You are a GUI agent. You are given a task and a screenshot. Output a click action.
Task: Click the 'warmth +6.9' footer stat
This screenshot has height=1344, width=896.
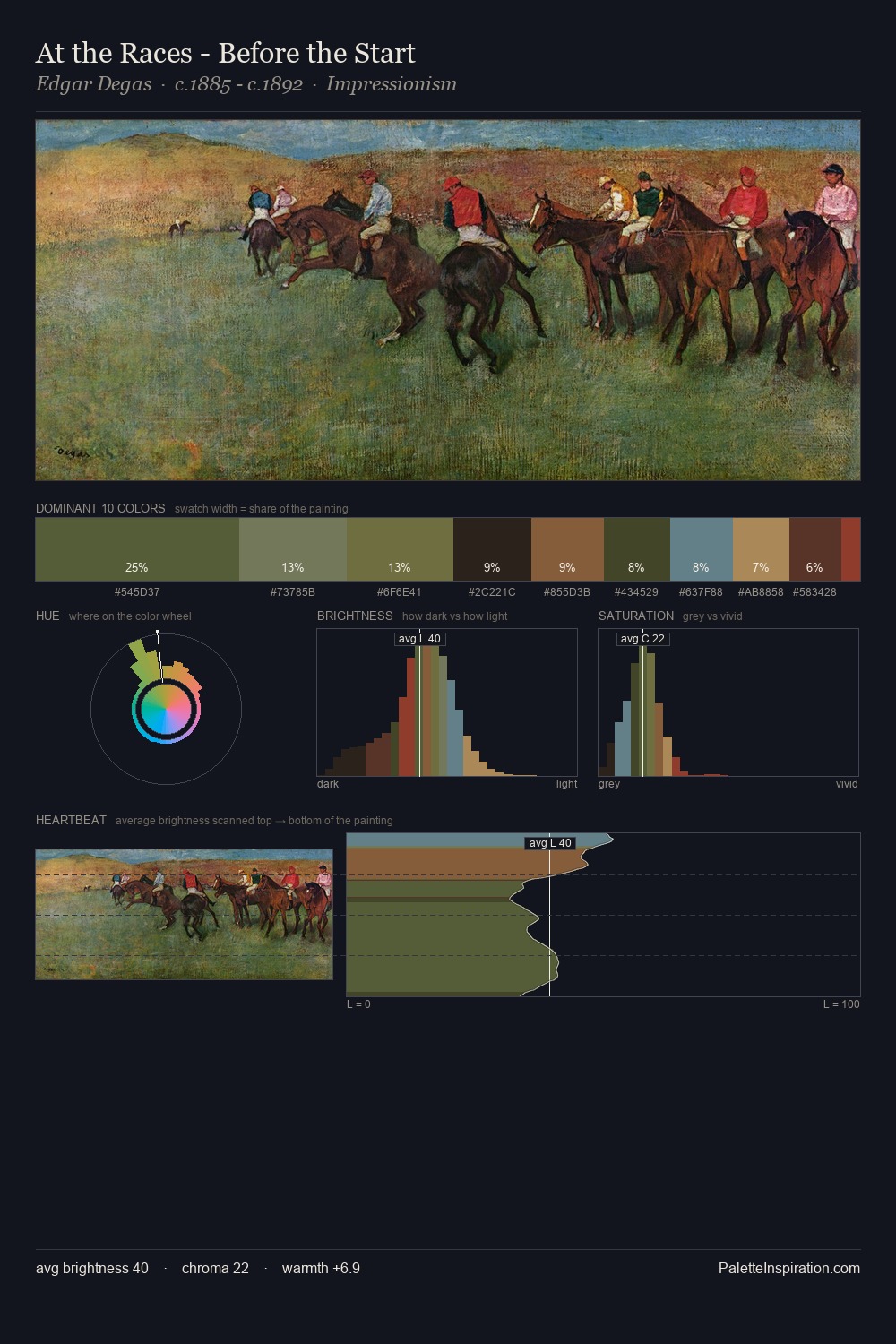(x=321, y=1268)
